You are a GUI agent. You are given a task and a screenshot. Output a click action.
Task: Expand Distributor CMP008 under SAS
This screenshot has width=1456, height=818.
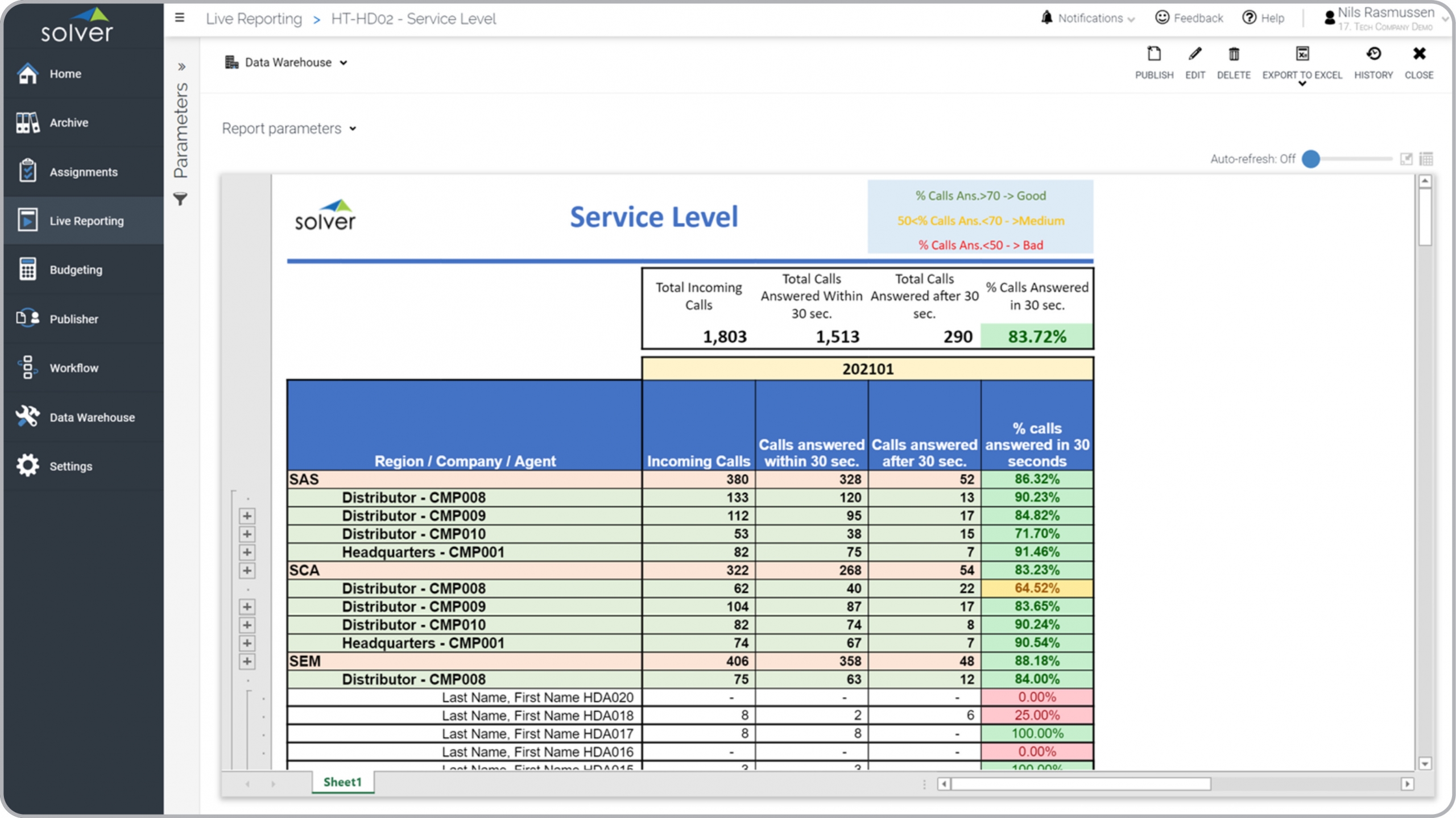[x=247, y=516]
